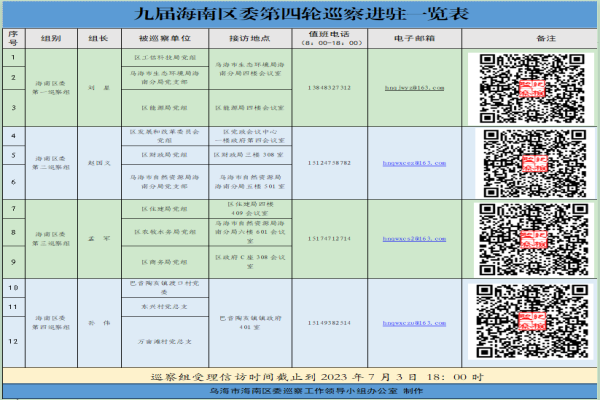Click the QR code for 海南区委第四巡察组
The width and height of the screenshot is (600, 400).
click(x=532, y=322)
